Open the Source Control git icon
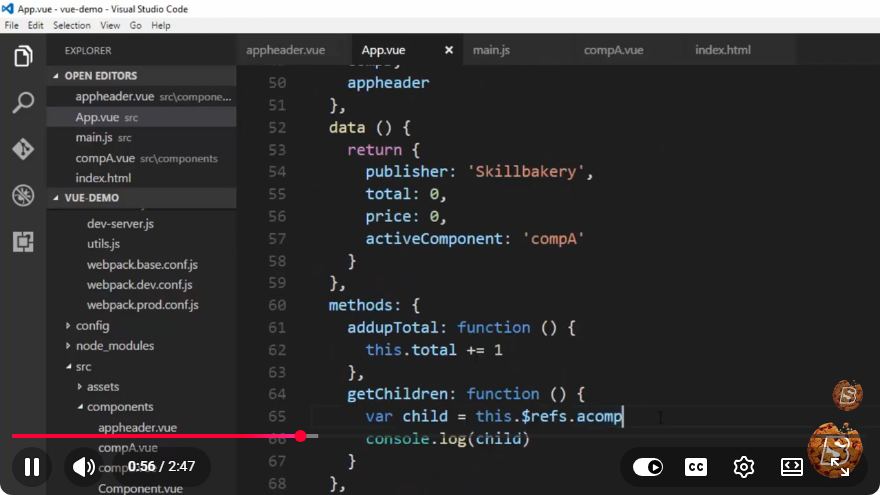Screen dimensions: 880x495 pos(23,149)
